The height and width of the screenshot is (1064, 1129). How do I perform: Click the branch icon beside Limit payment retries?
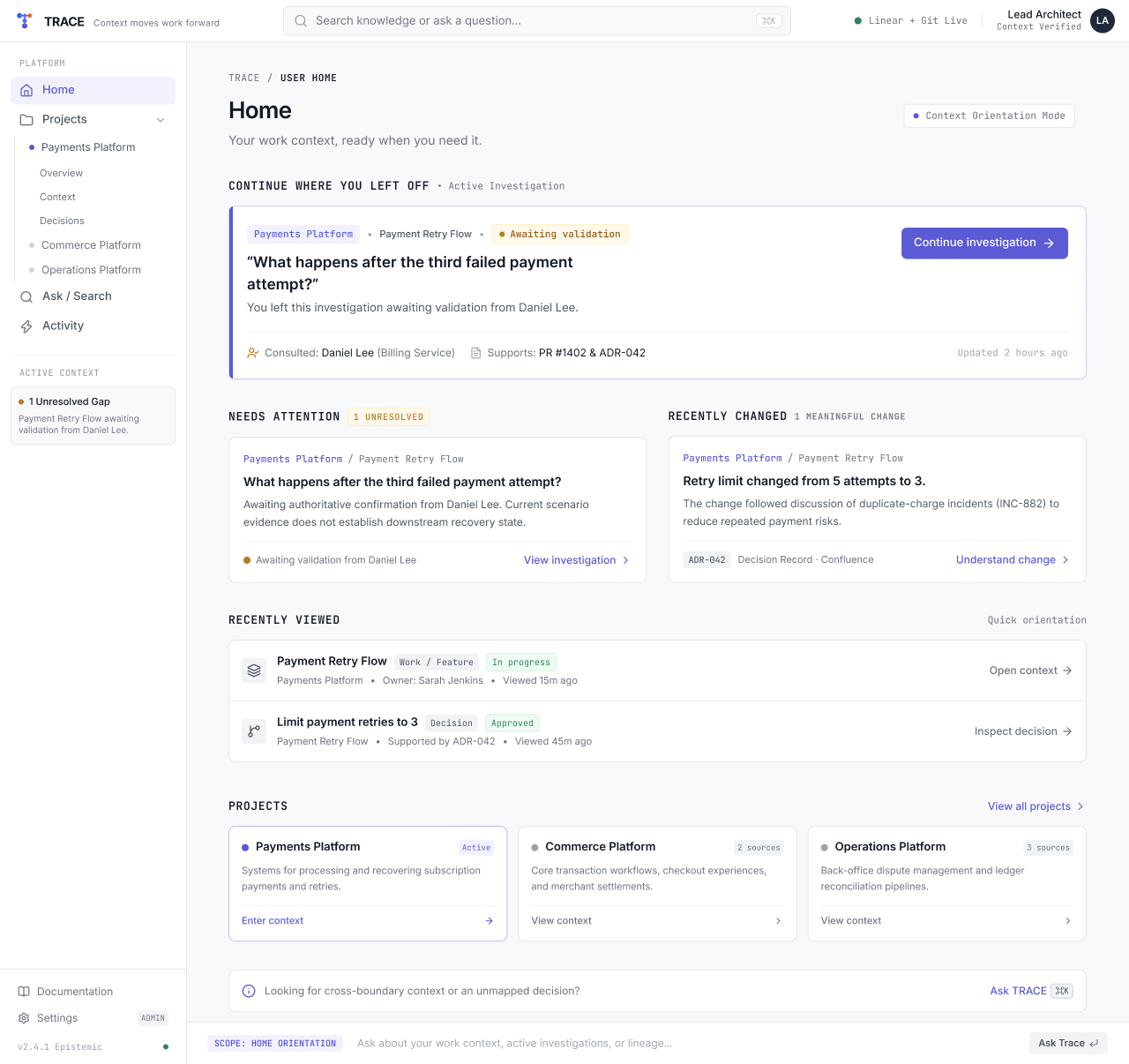click(254, 731)
